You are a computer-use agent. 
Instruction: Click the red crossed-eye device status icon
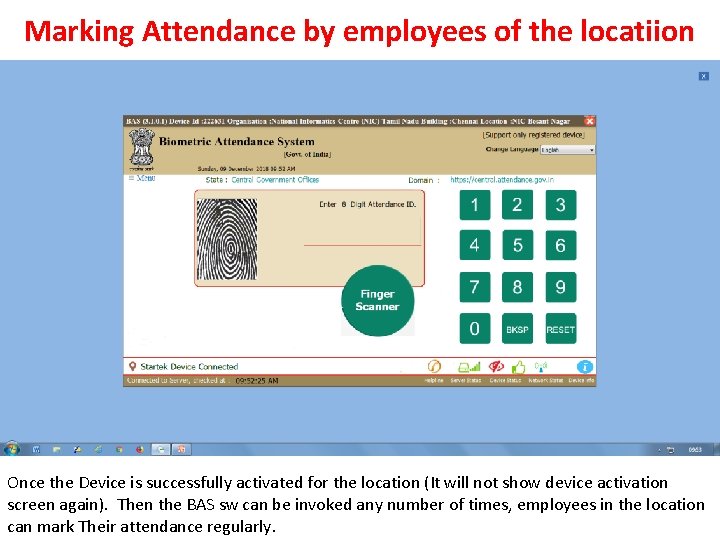click(x=496, y=366)
